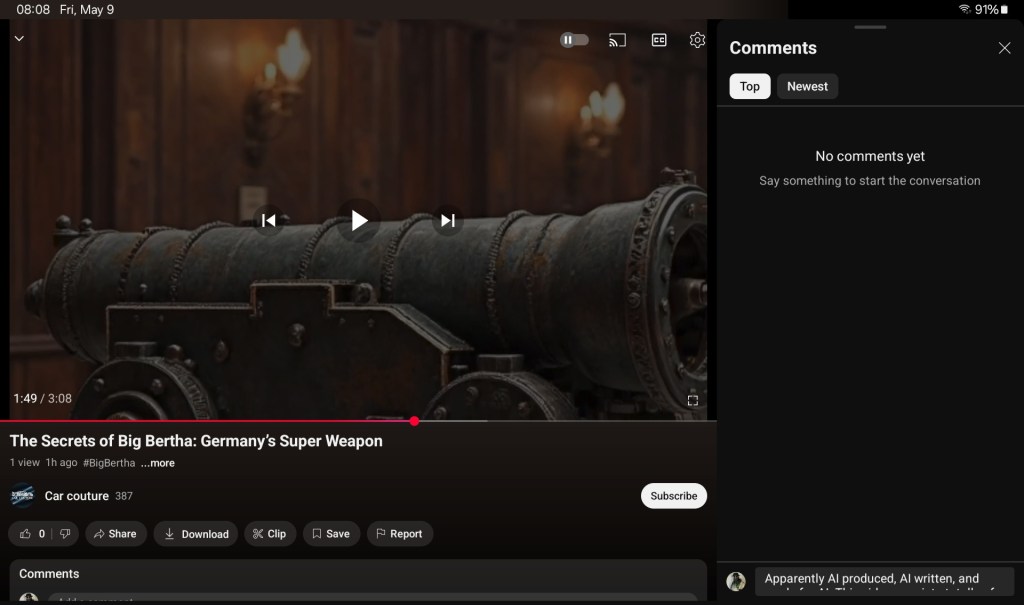Turn on closed captions
Image resolution: width=1024 pixels, height=605 pixels.
pyautogui.click(x=659, y=40)
